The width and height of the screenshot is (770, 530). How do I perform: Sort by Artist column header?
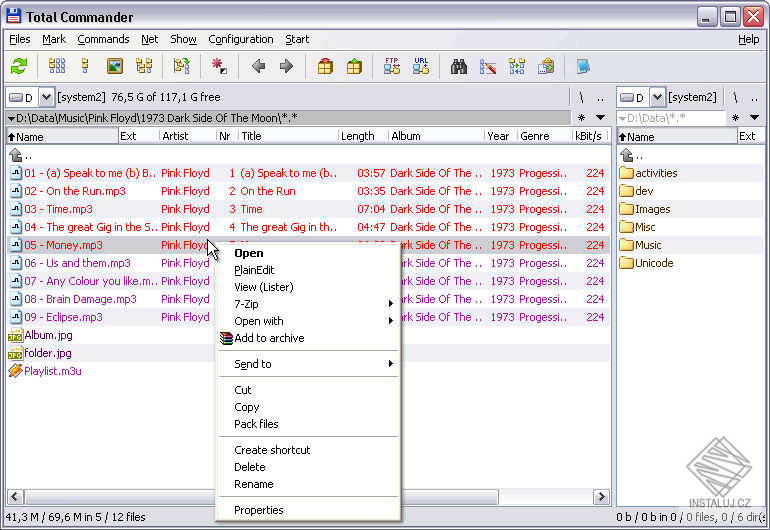[x=187, y=136]
